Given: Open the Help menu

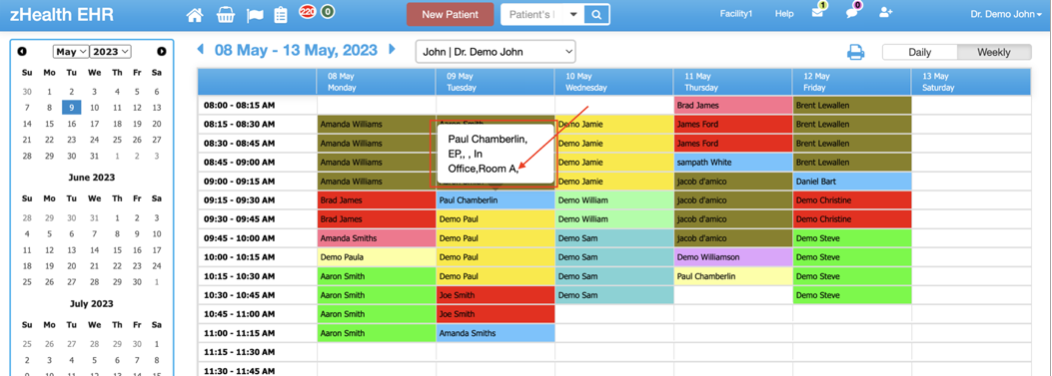Looking at the screenshot, I should click(784, 13).
